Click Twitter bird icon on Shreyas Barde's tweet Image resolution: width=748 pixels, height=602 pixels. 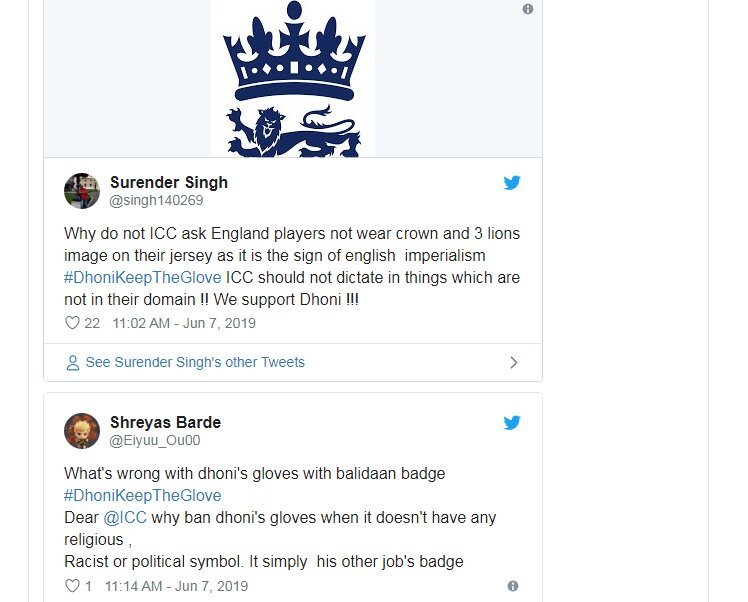click(512, 423)
